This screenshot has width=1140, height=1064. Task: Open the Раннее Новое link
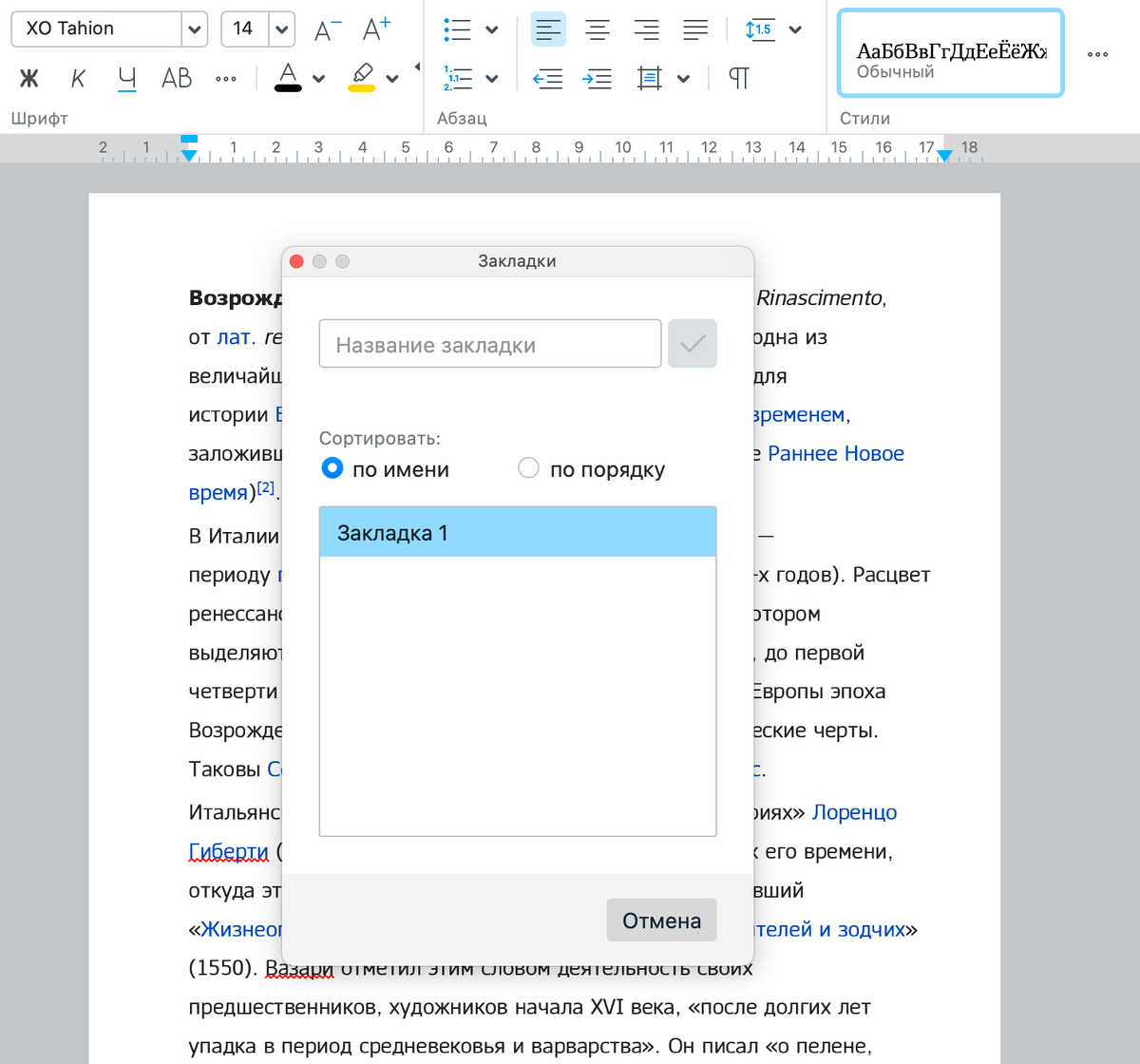click(x=836, y=454)
